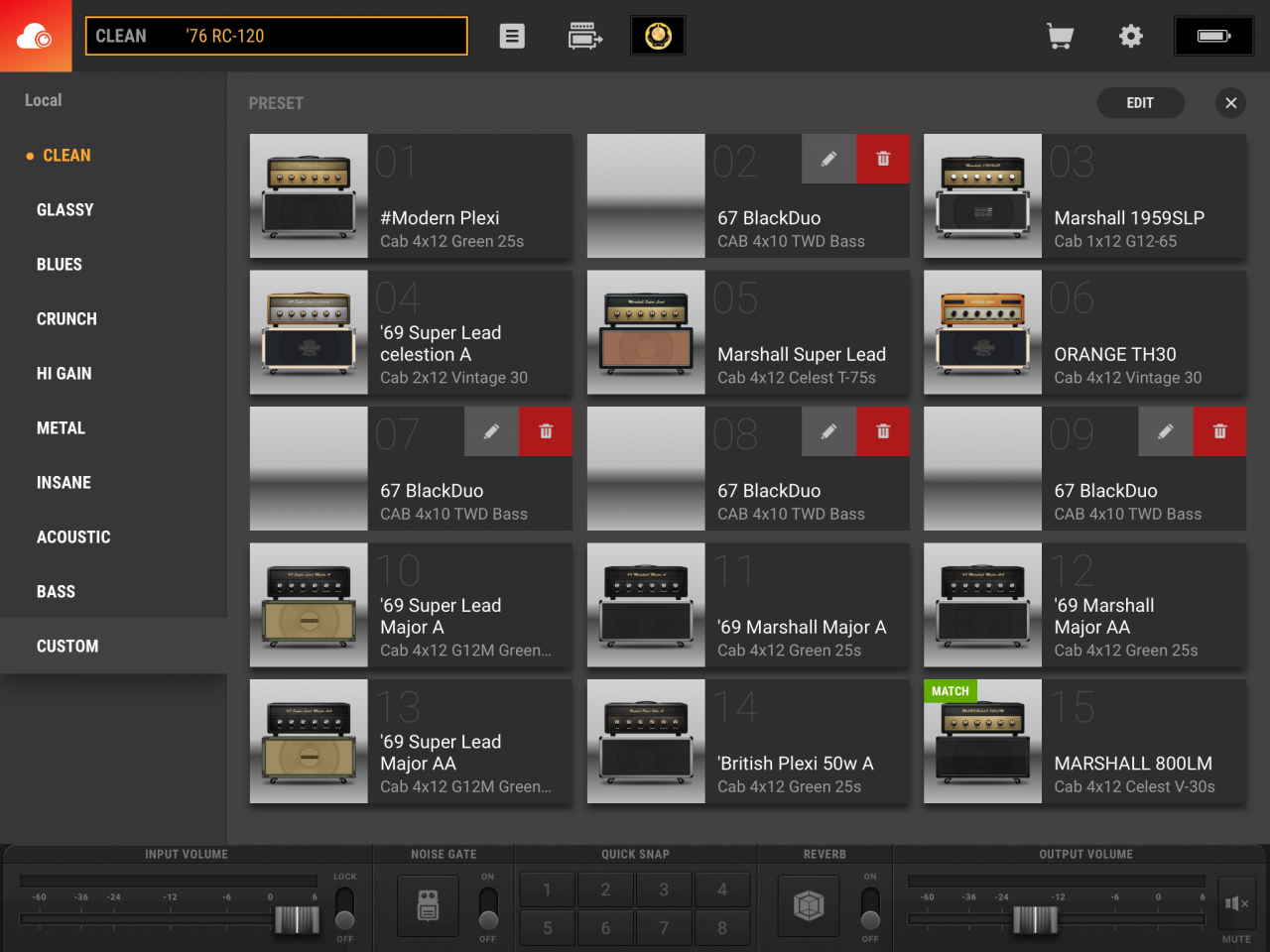
Task: Load preset 01 #Modern Plexi
Action: point(411,196)
